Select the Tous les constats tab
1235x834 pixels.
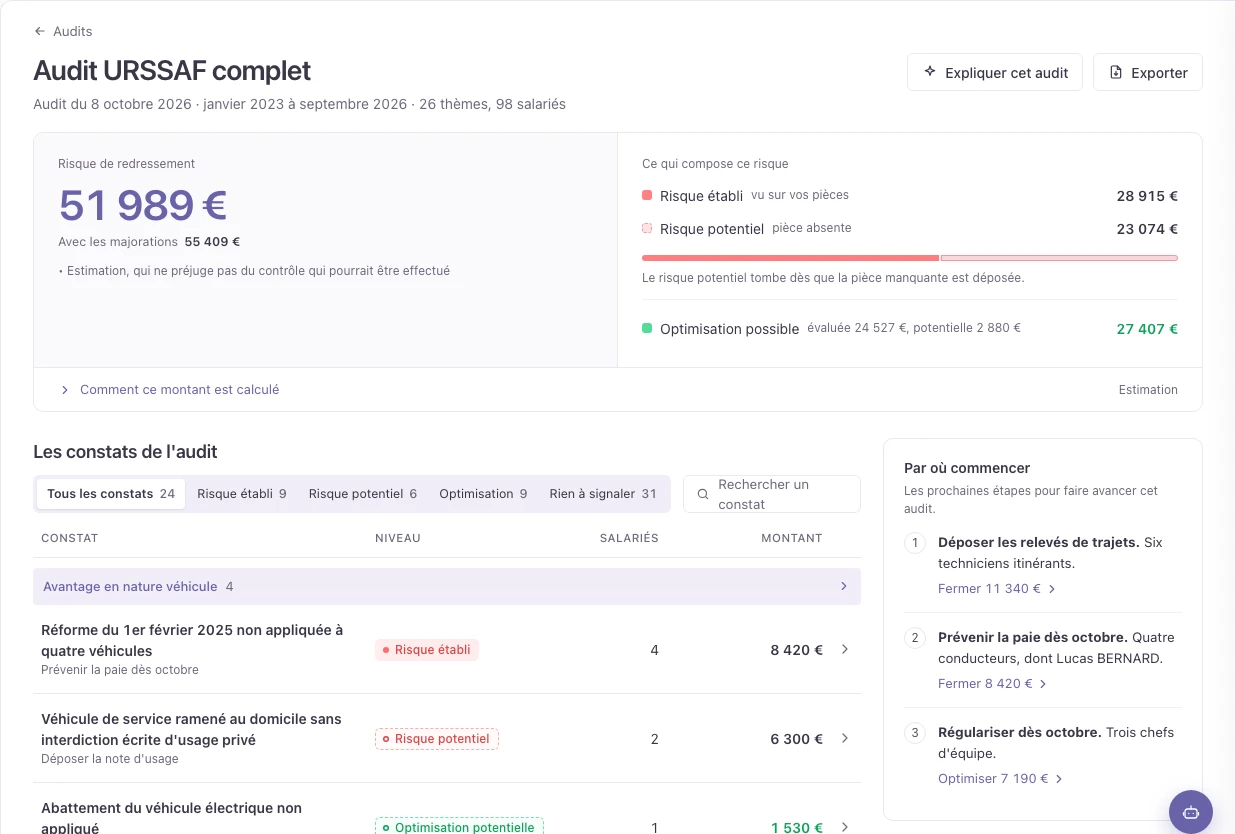[111, 494]
